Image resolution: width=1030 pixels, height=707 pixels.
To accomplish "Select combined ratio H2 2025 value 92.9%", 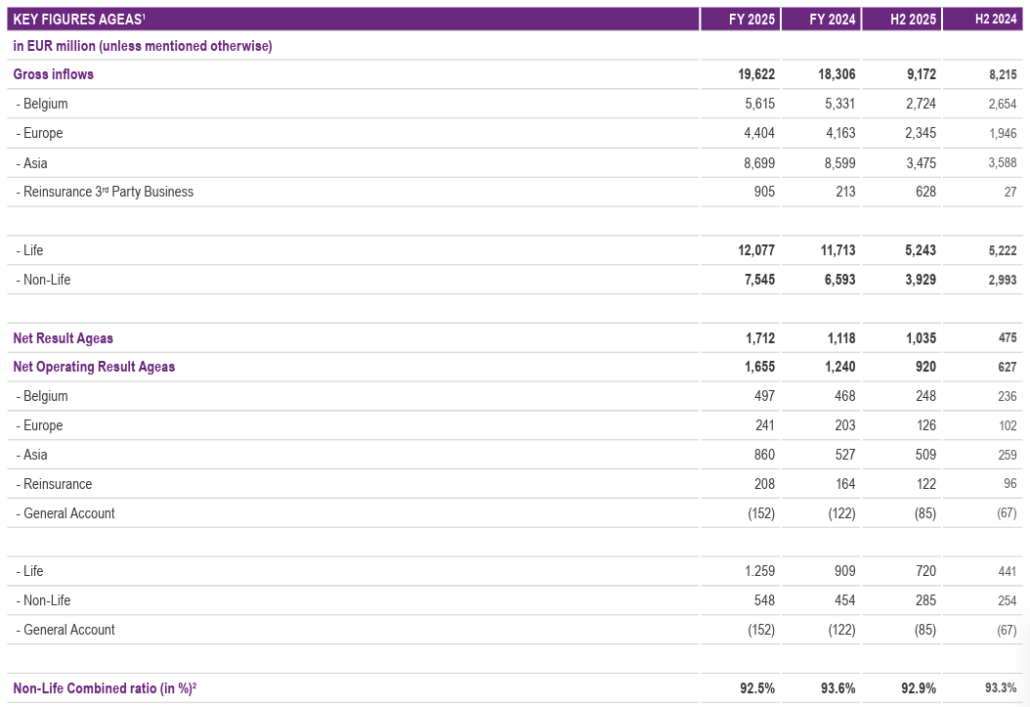I will click(918, 689).
